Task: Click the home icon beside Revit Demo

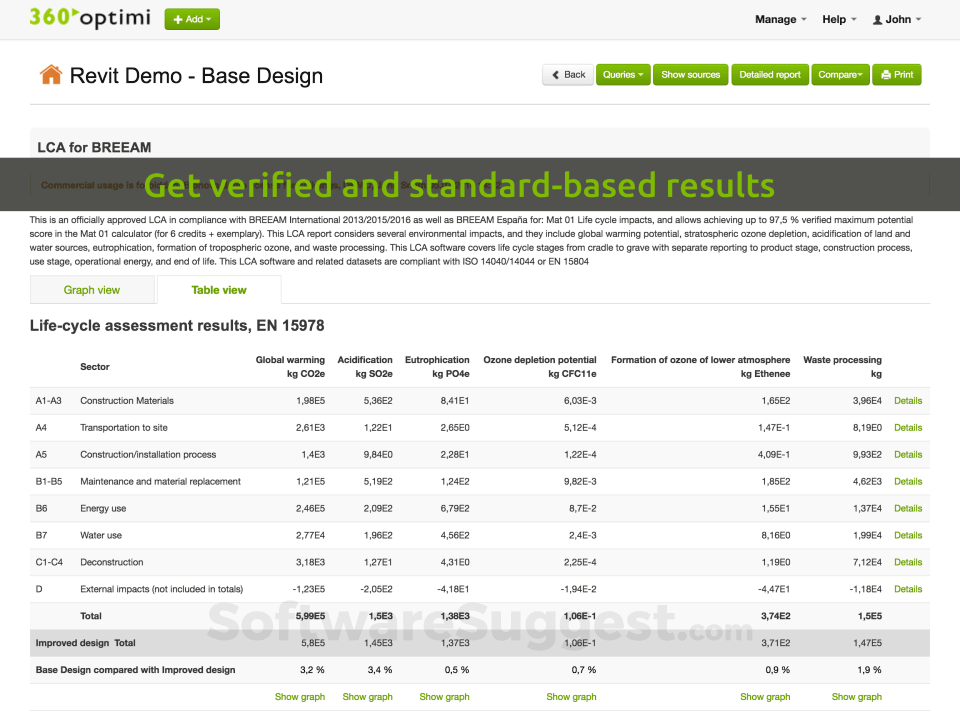Action: click(51, 75)
